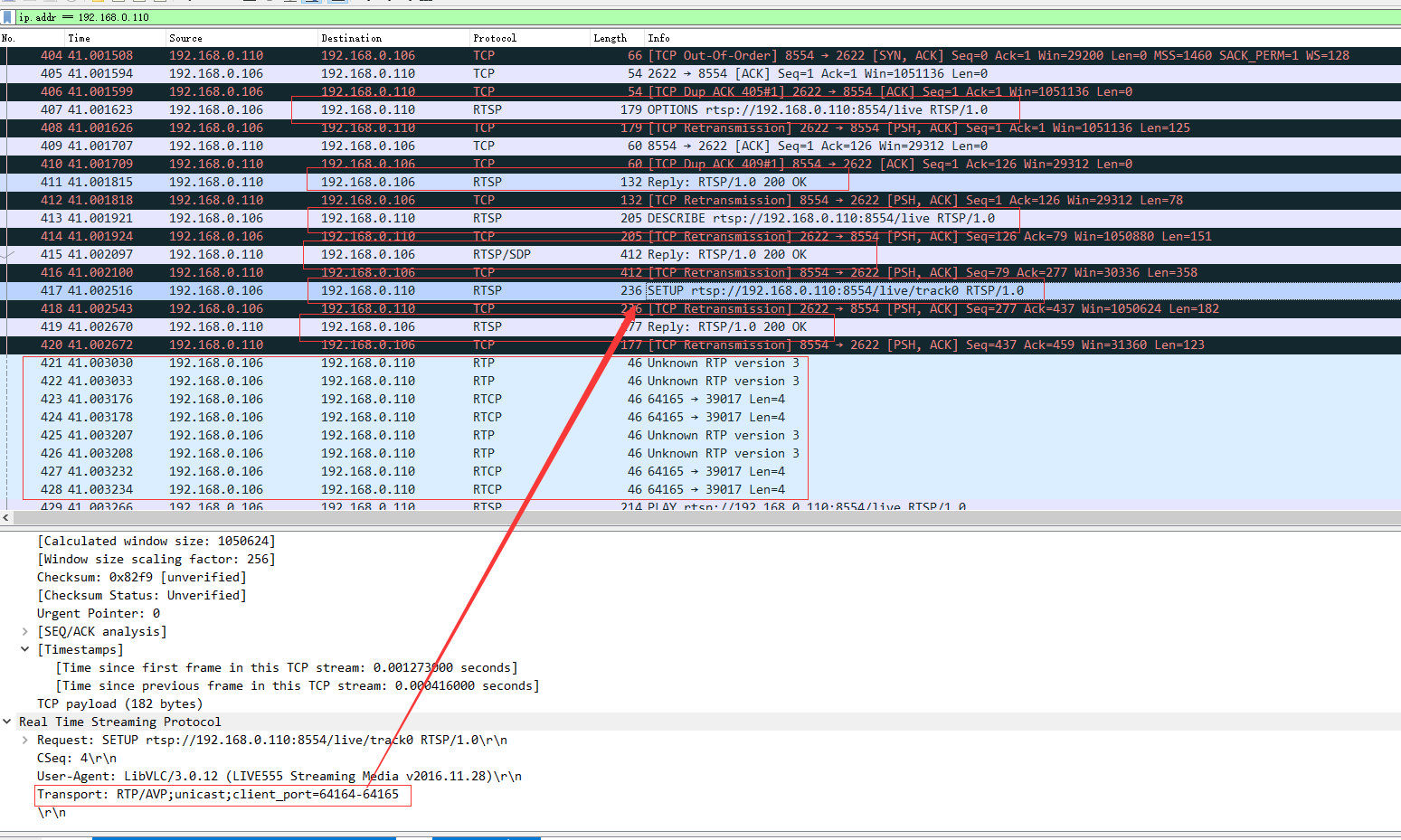The width and height of the screenshot is (1401, 840).
Task: Click the packet list horizontal scrollbar left arrow
Action: coord(6,517)
